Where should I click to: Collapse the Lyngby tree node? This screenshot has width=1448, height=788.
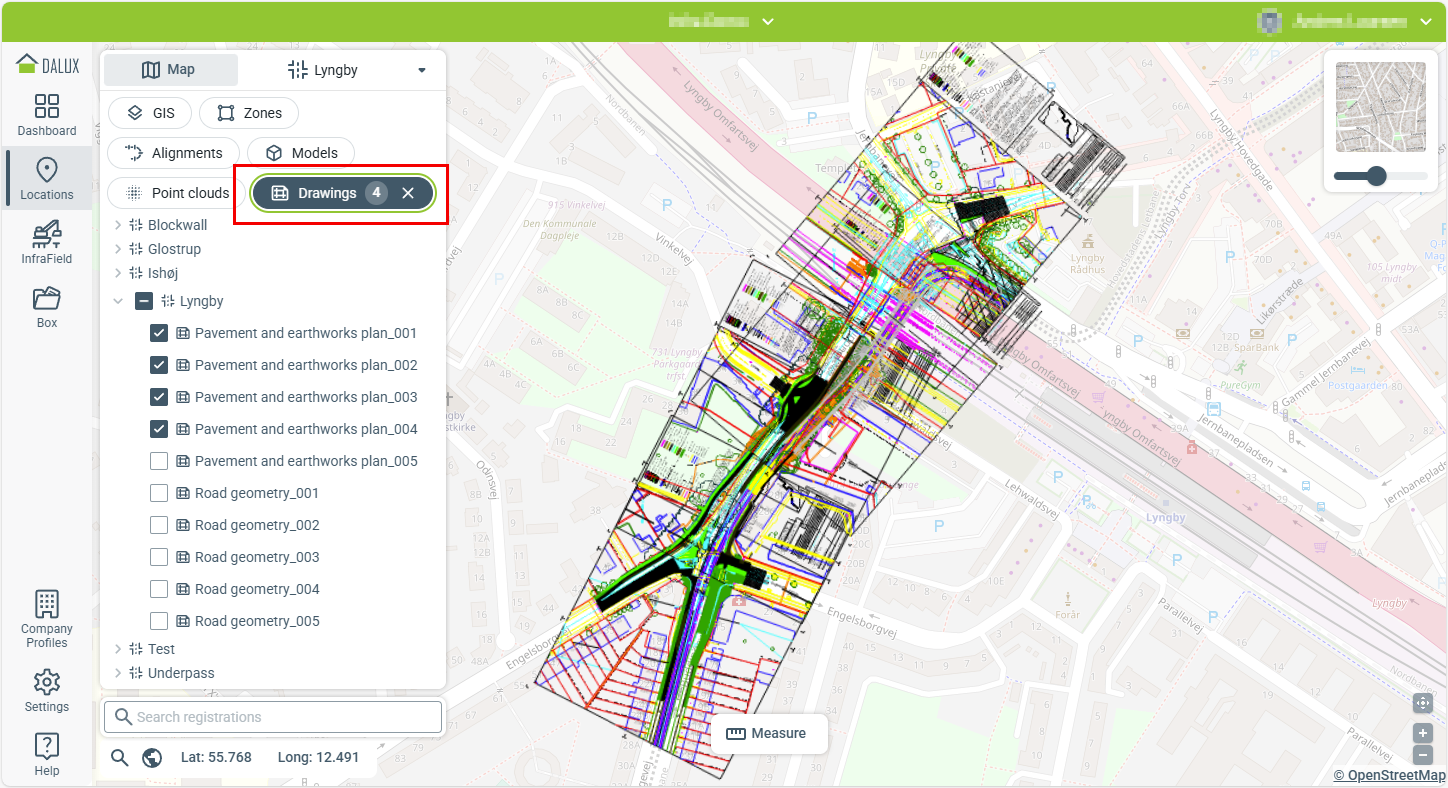(x=118, y=301)
